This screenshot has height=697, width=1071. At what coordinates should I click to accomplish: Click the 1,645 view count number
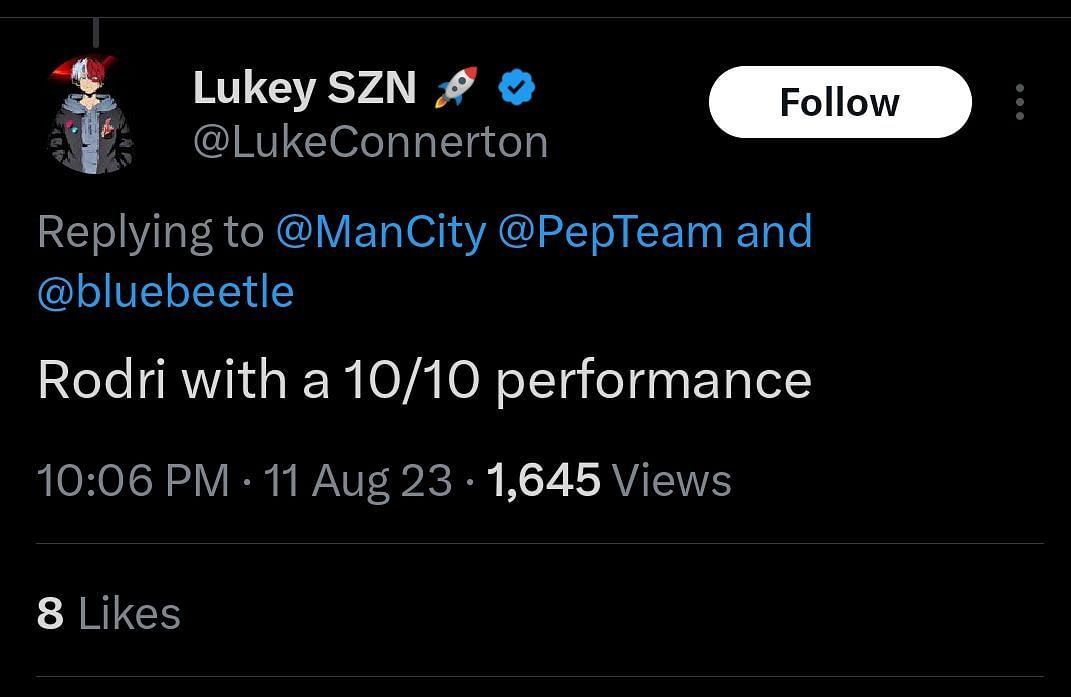click(x=543, y=481)
